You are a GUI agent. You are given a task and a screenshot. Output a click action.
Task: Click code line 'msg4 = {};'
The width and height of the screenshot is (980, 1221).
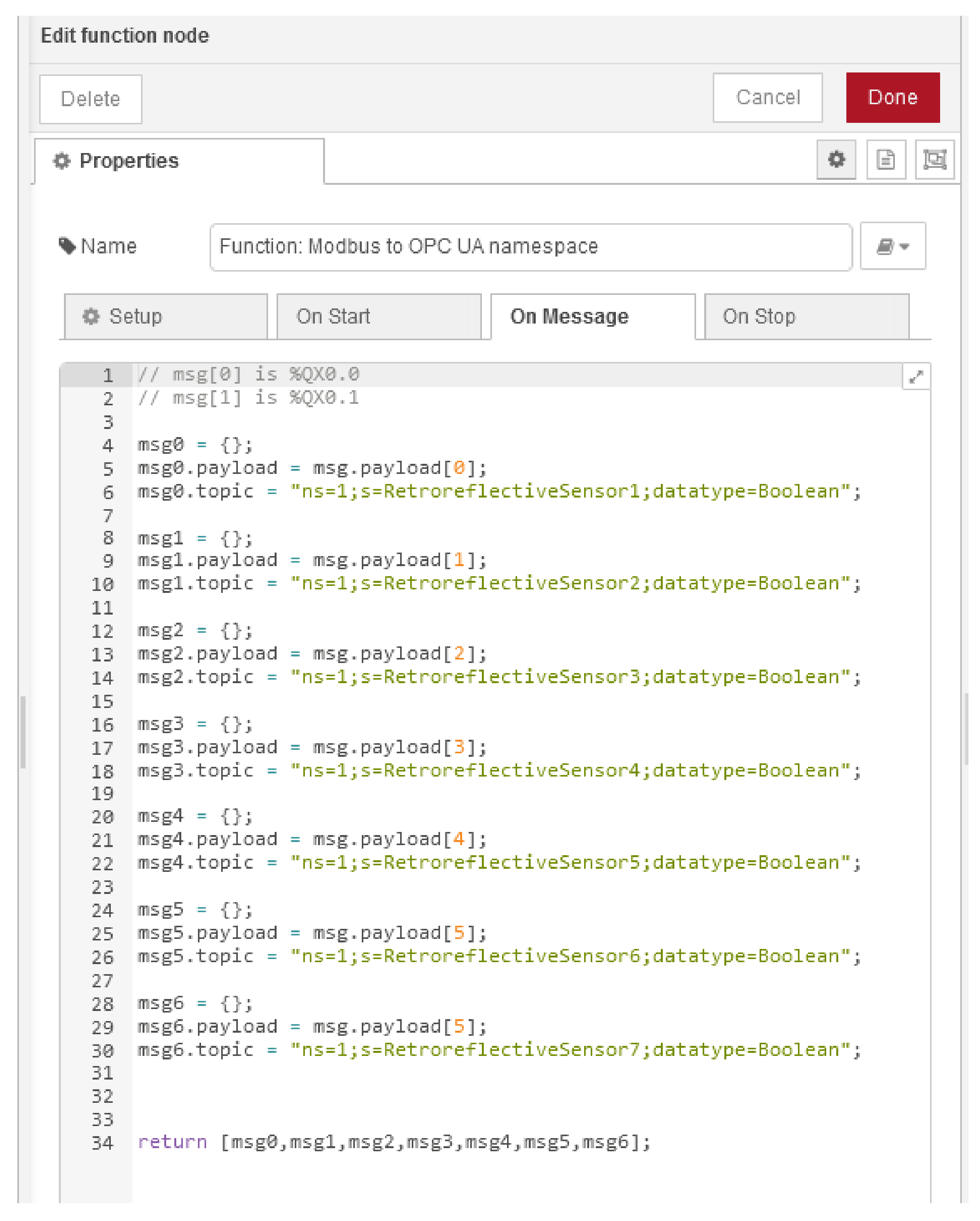pos(195,816)
